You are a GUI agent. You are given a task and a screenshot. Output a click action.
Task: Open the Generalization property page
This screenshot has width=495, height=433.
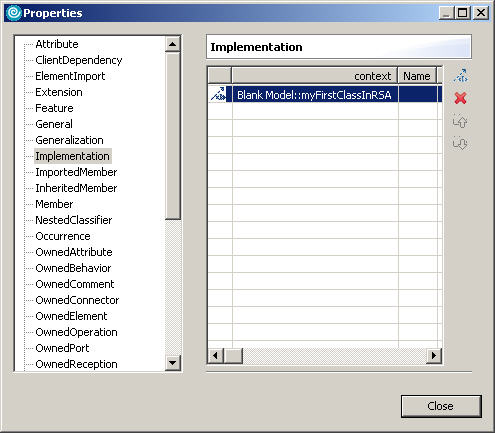click(69, 140)
